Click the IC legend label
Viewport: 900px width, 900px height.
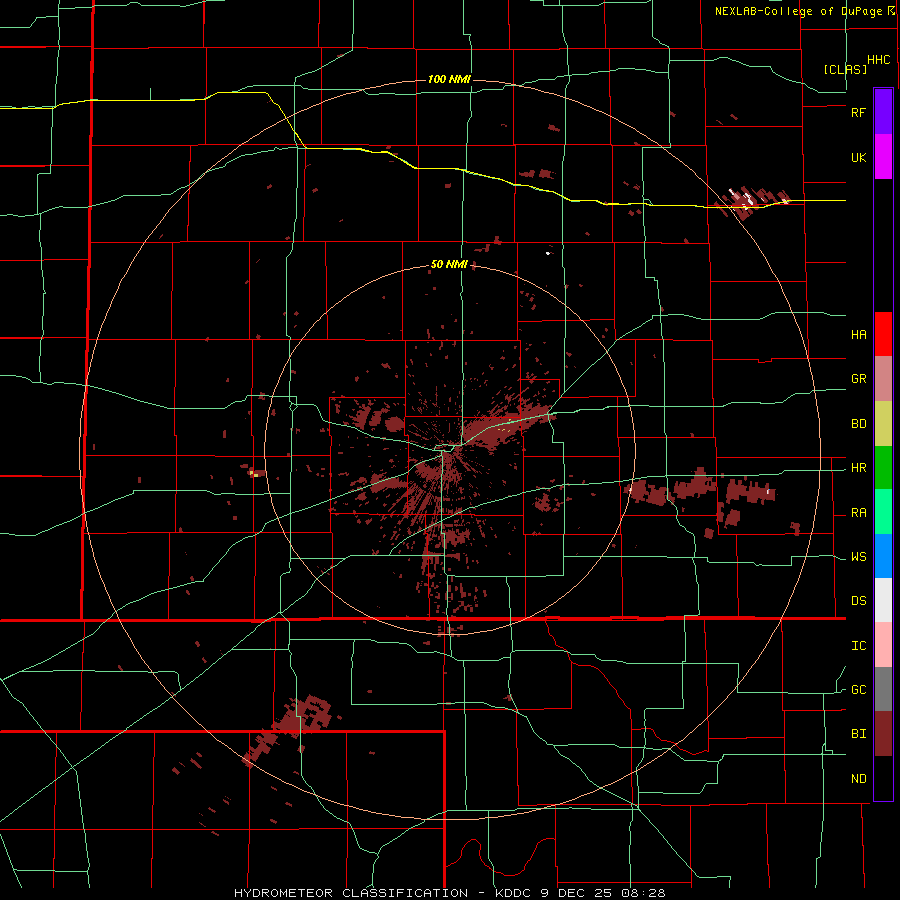[x=858, y=646]
